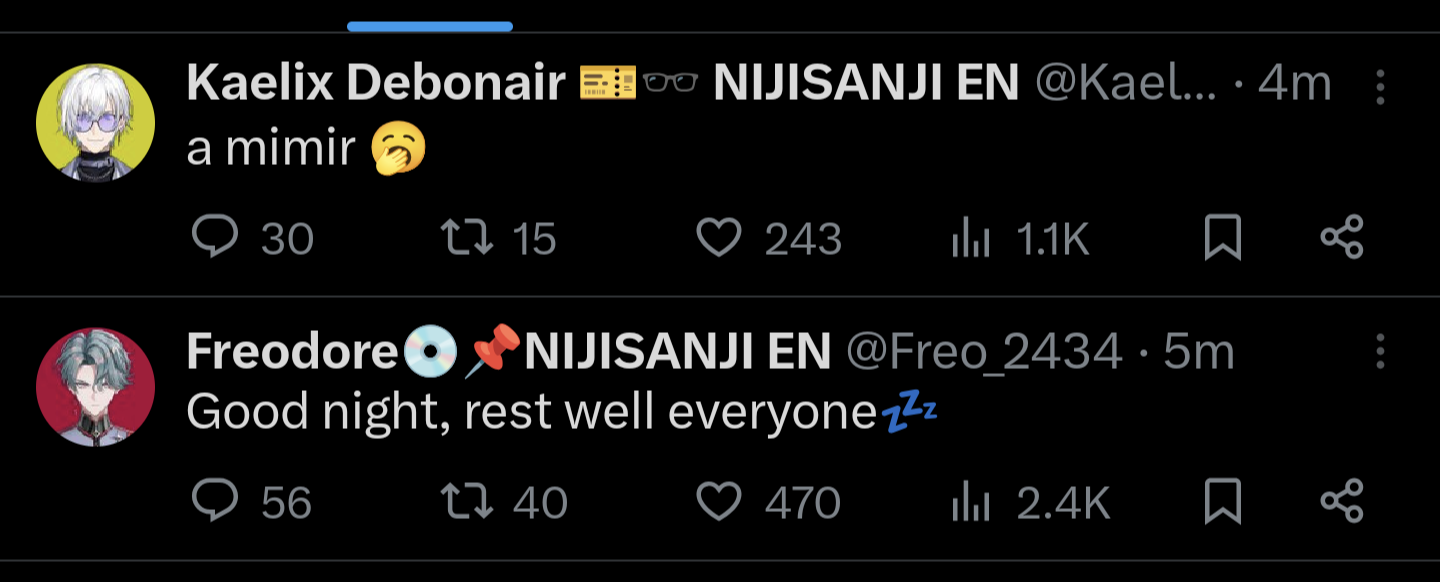View analytics for Freodore's tweet

coord(1030,502)
